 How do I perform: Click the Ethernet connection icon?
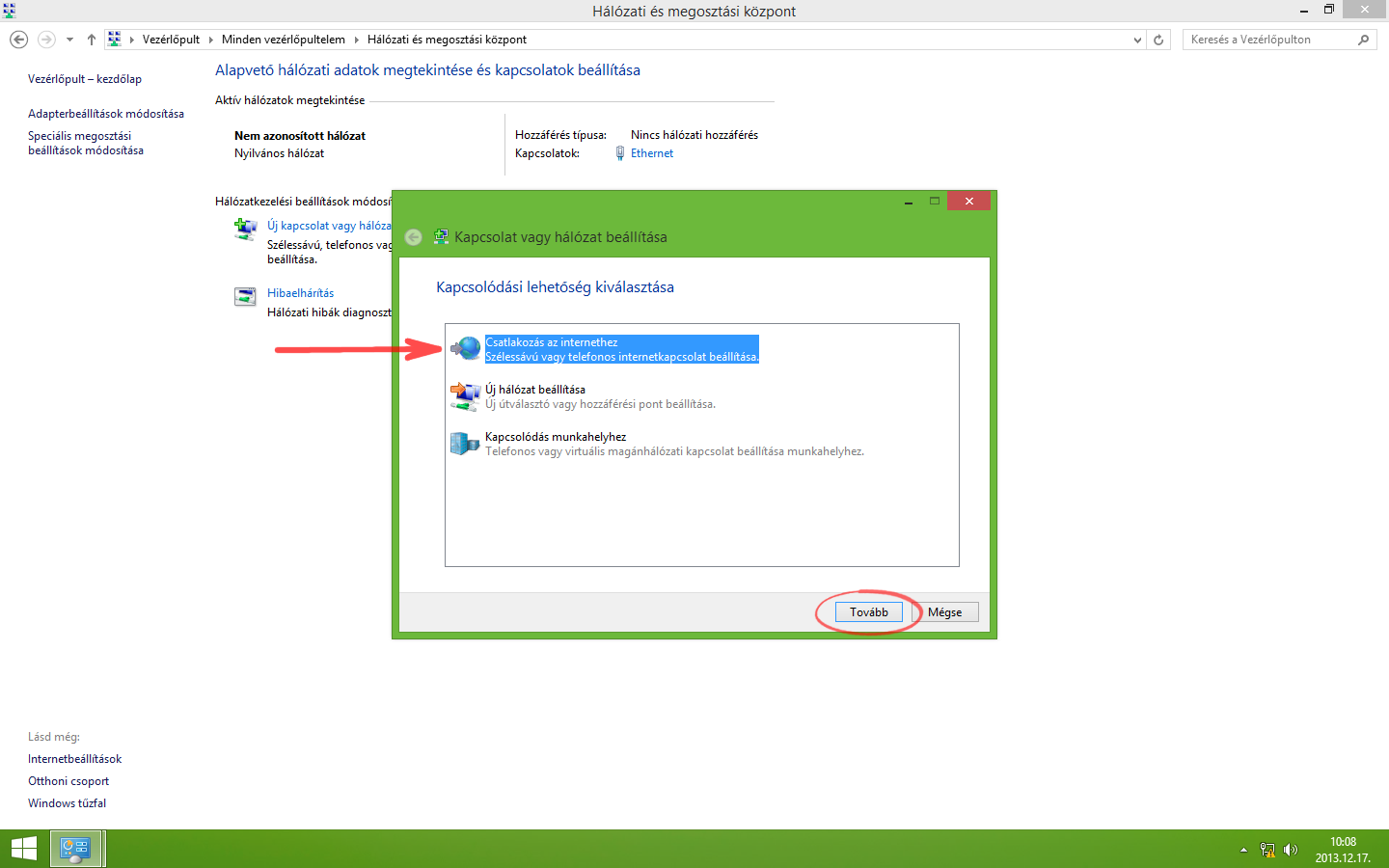tap(619, 152)
